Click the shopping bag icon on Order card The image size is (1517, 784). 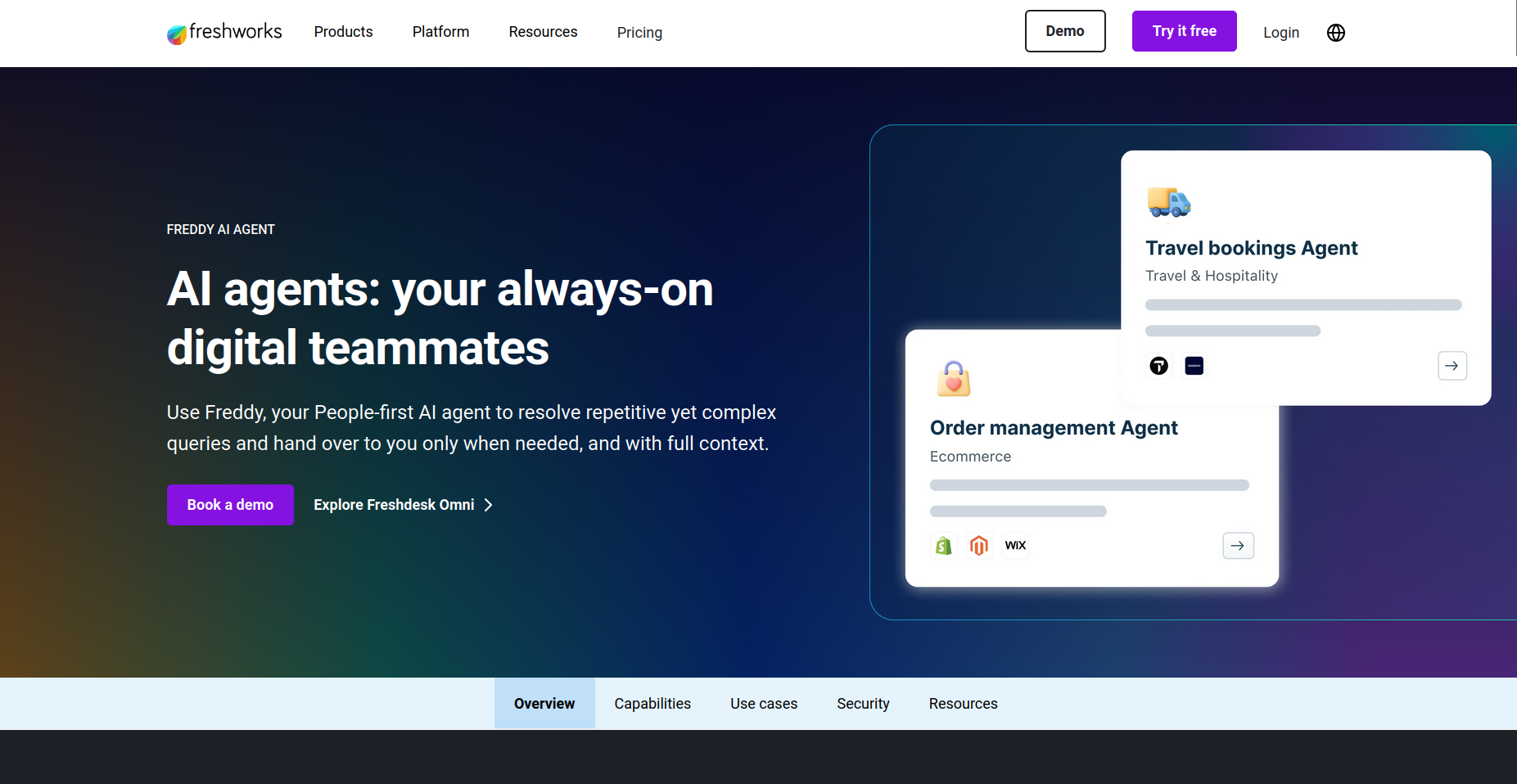[x=953, y=379]
